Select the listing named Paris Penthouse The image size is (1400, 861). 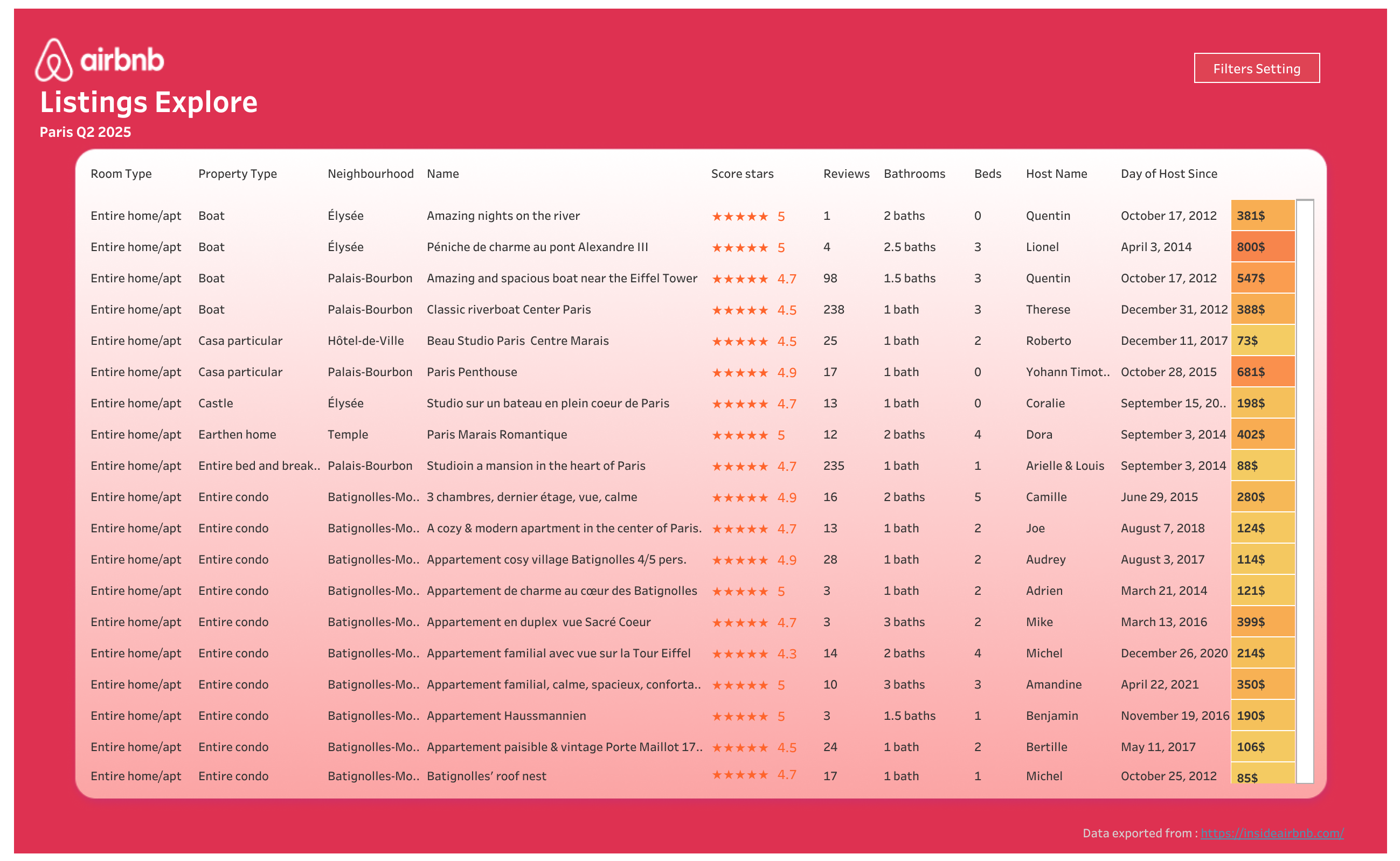[472, 372]
